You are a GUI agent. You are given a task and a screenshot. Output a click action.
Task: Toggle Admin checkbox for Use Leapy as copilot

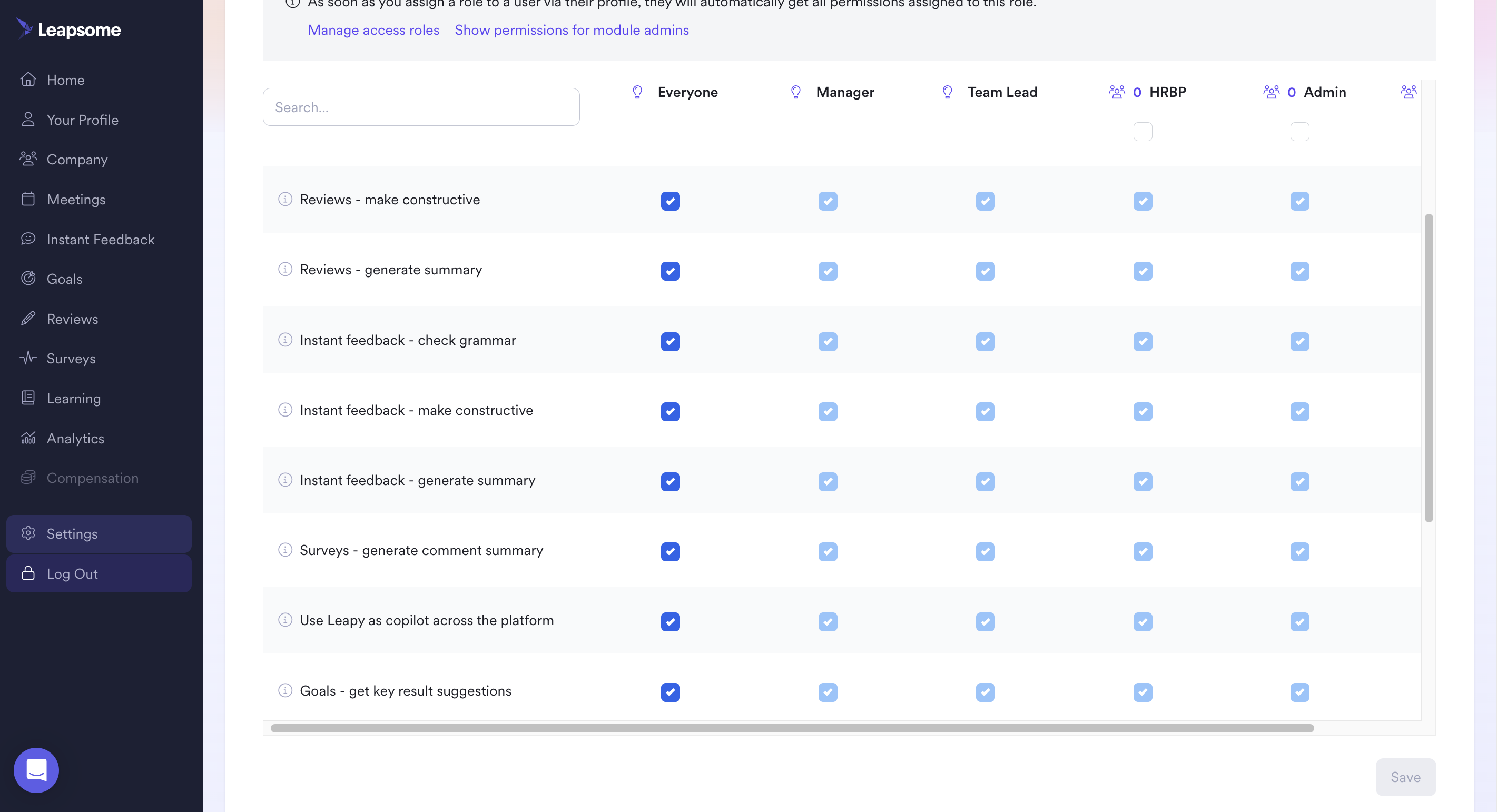coord(1300,622)
